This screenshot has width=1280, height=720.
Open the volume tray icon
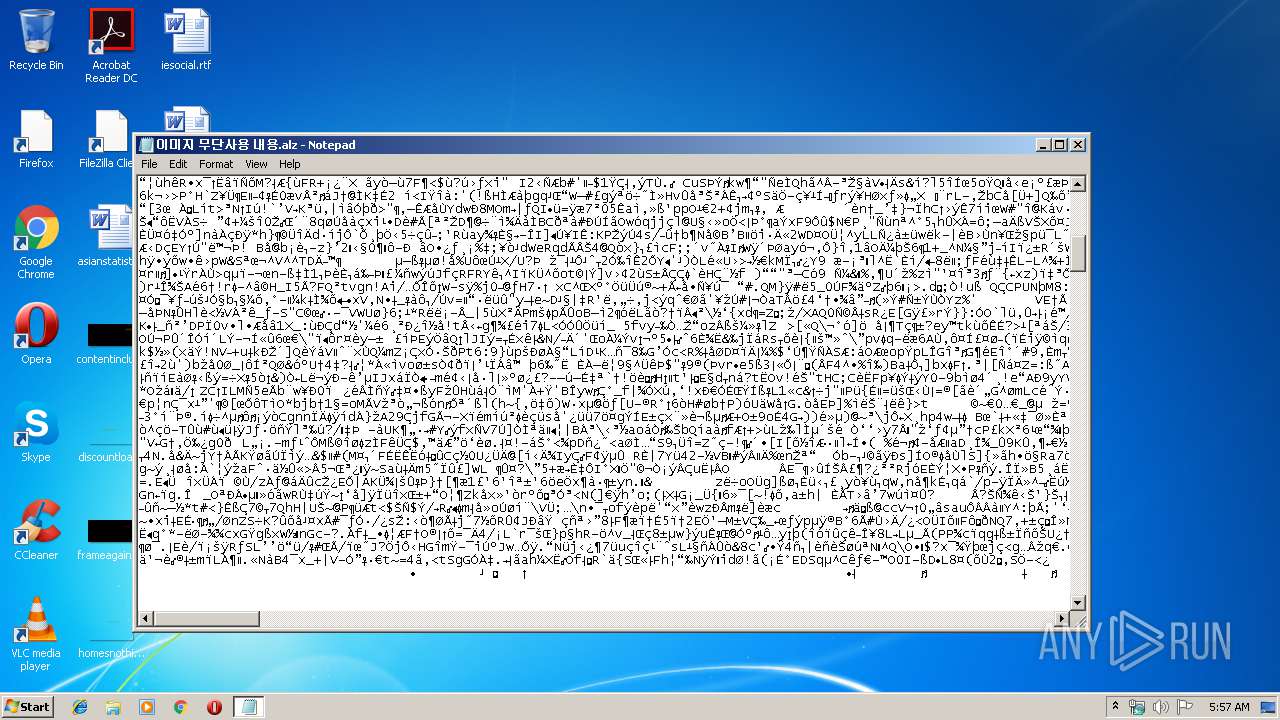coord(1160,707)
